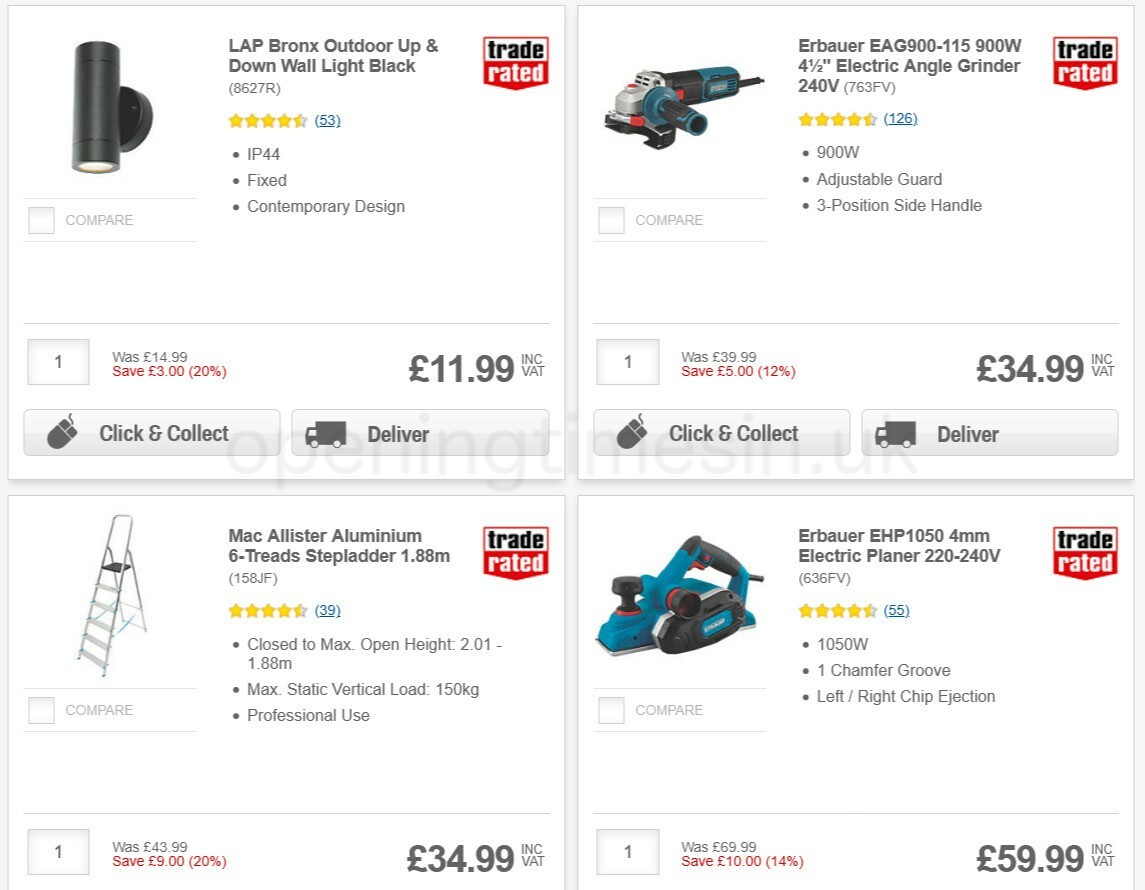Select the star rating for the Erbauer angle grinder
This screenshot has width=1145, height=890.
coord(838,118)
